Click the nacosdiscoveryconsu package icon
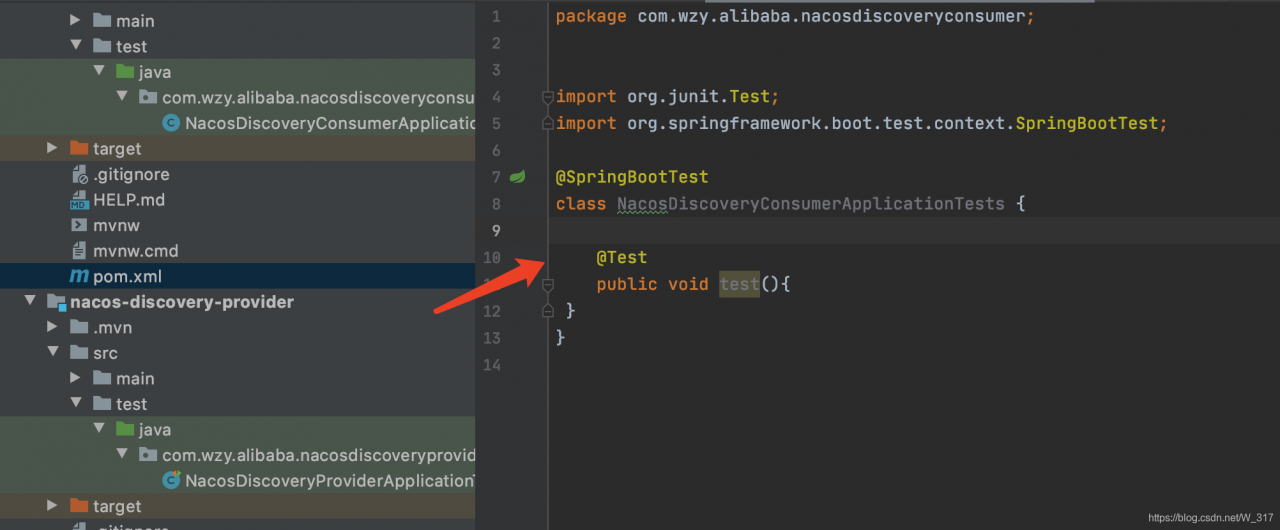1280x530 pixels. pos(148,97)
